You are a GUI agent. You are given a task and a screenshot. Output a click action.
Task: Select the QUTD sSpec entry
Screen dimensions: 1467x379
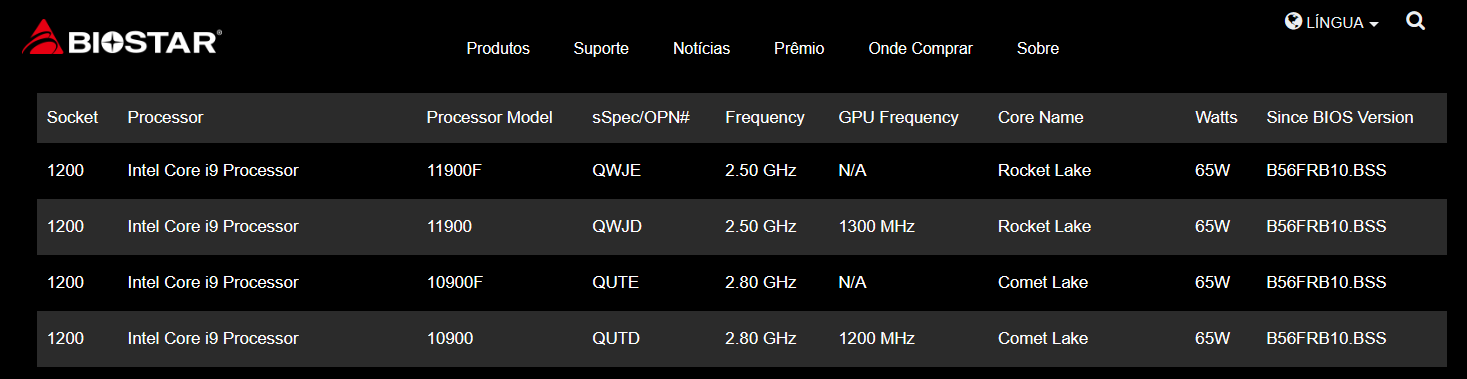click(616, 339)
